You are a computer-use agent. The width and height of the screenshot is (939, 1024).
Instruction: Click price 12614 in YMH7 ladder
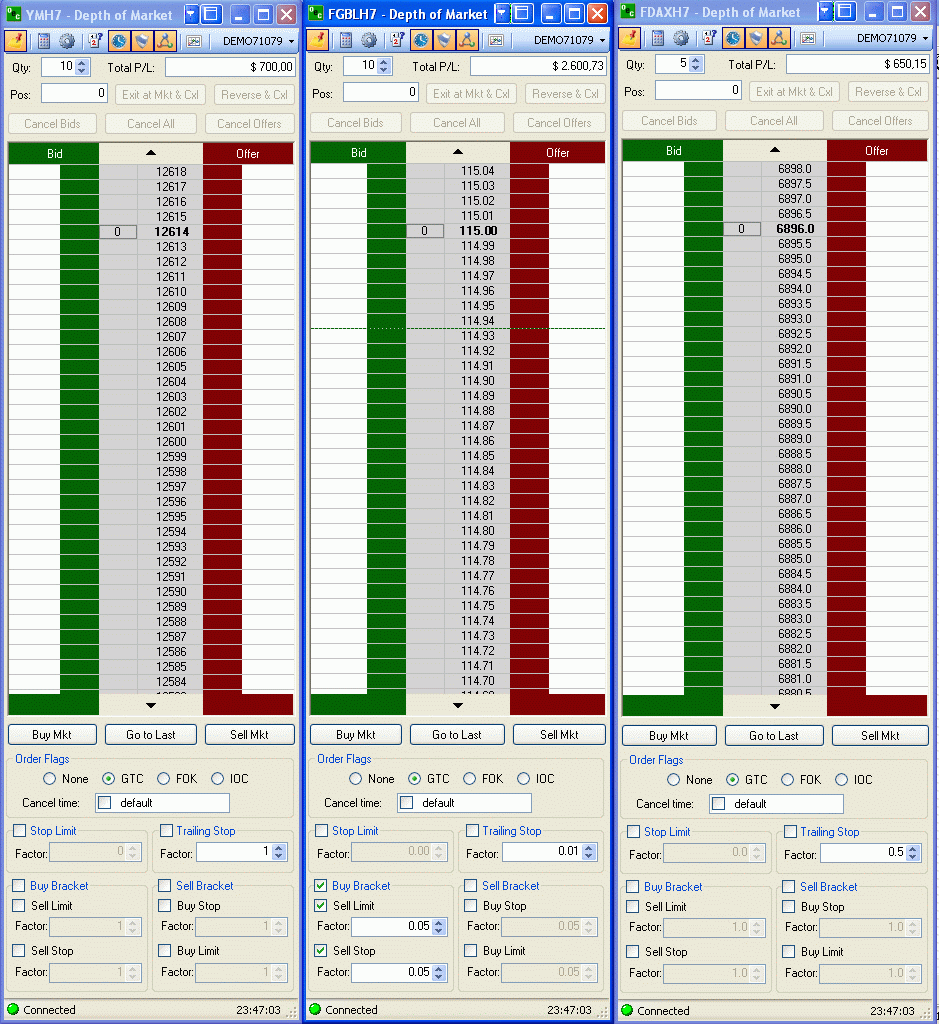coord(172,232)
